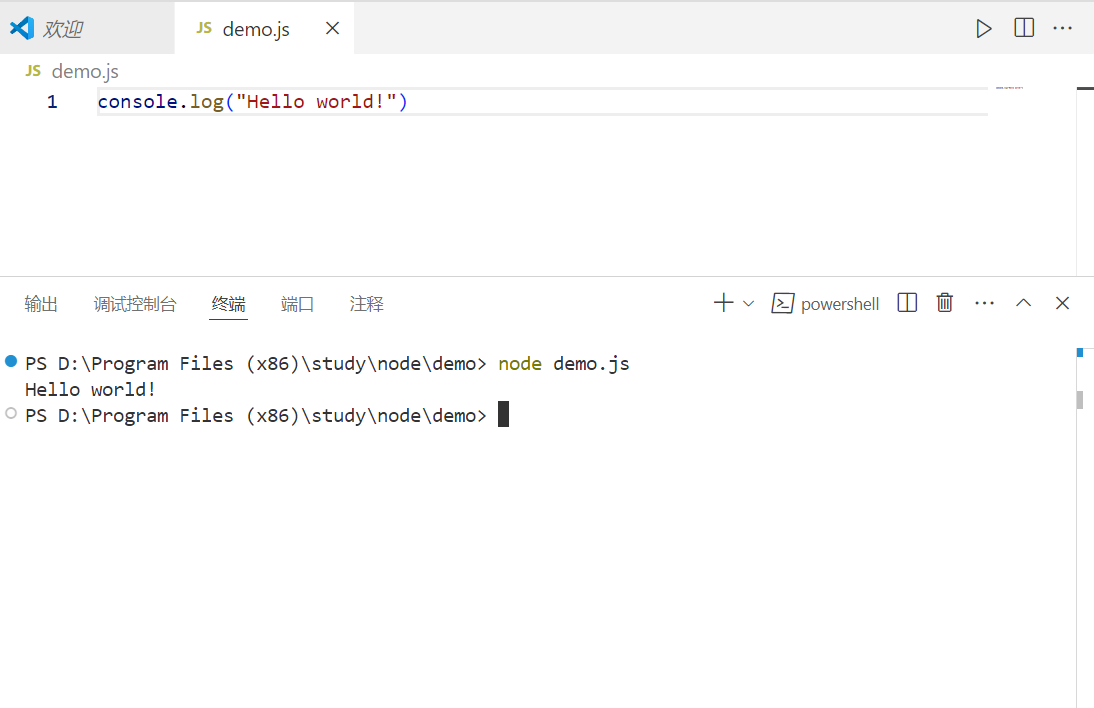
Task: Open terminal panel more actions ellipsis
Action: tap(984, 303)
